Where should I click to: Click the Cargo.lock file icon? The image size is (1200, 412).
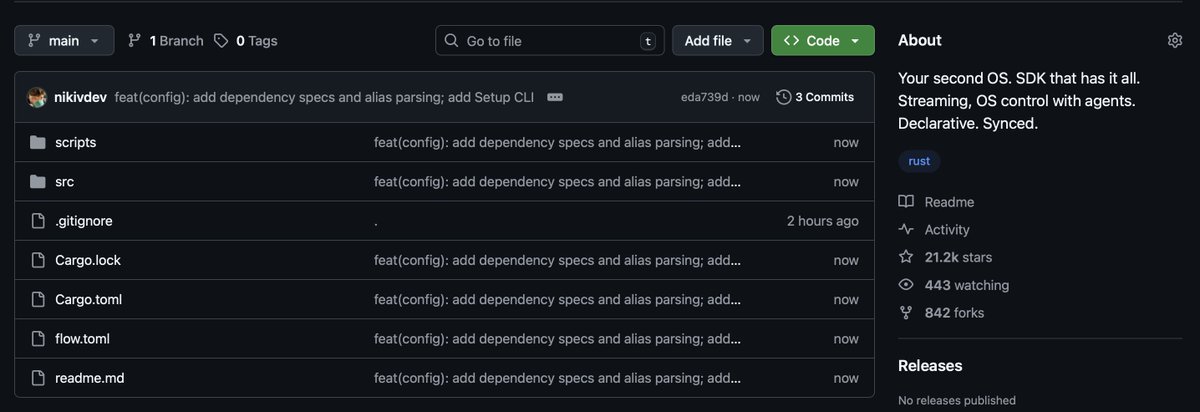coord(38,260)
